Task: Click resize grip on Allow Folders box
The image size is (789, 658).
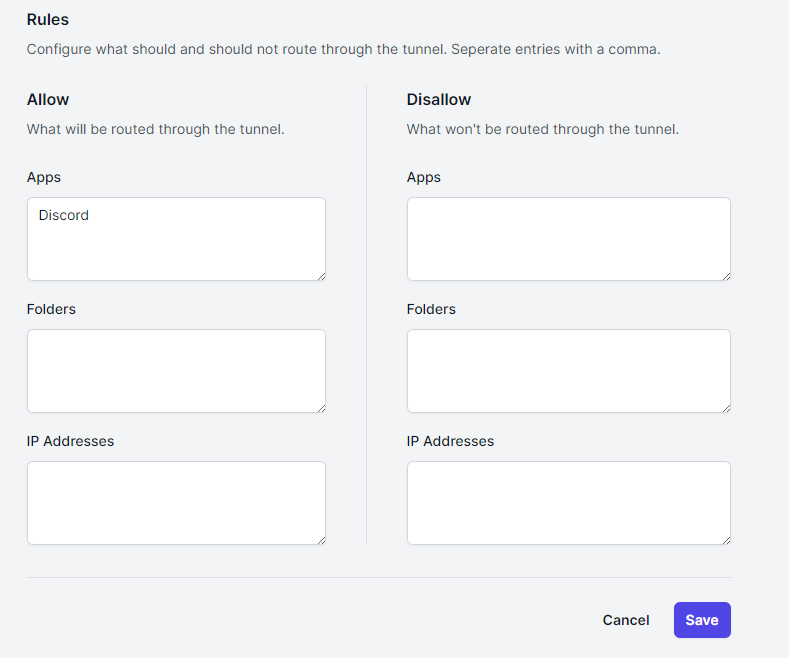Action: (320, 407)
